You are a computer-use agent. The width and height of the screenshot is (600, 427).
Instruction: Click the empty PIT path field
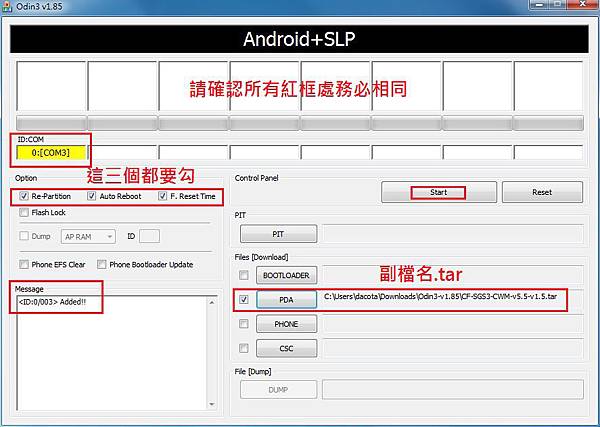click(x=453, y=234)
